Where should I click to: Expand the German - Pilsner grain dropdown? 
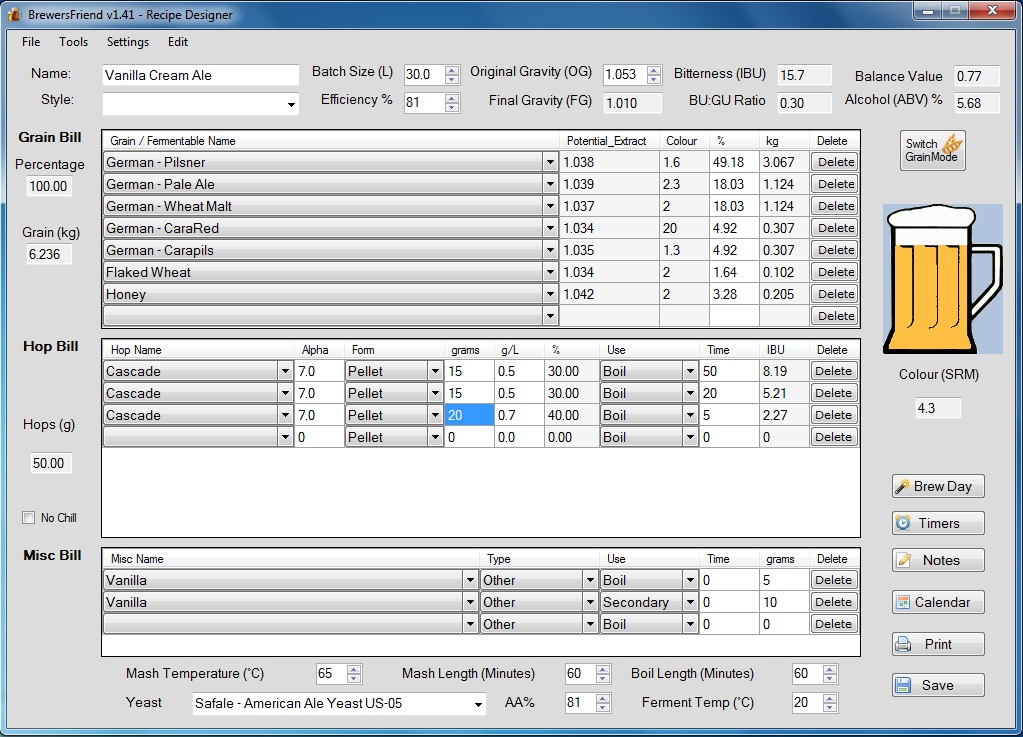coord(550,162)
